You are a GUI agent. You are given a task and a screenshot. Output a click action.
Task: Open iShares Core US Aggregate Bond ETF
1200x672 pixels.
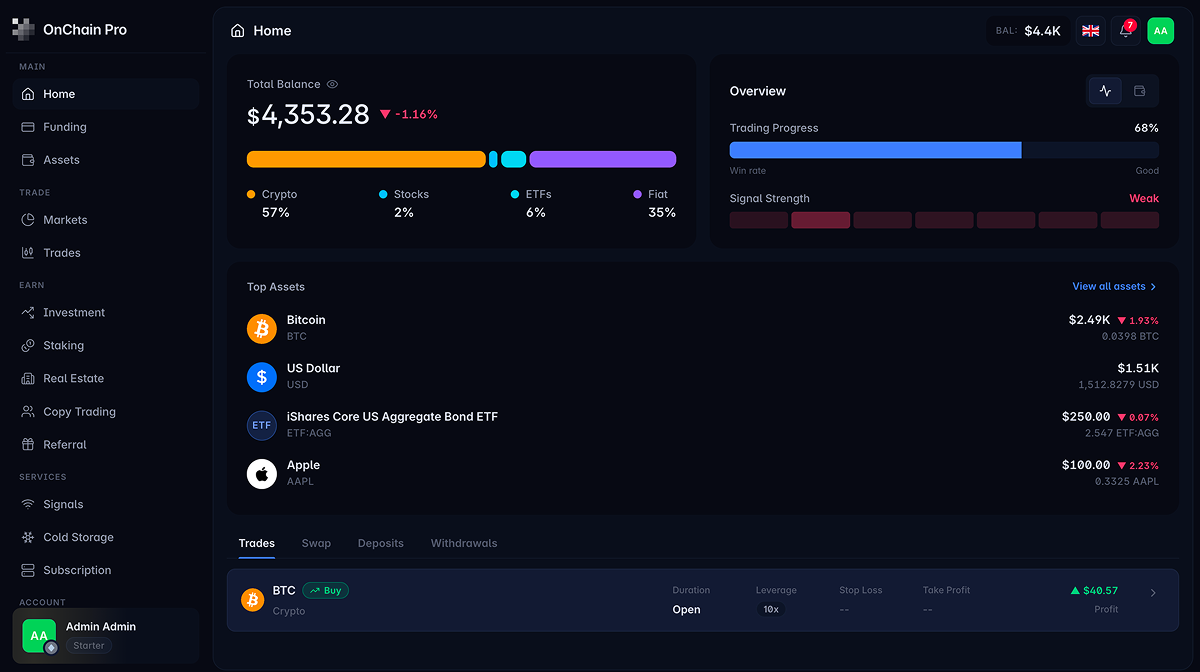tap(392, 417)
